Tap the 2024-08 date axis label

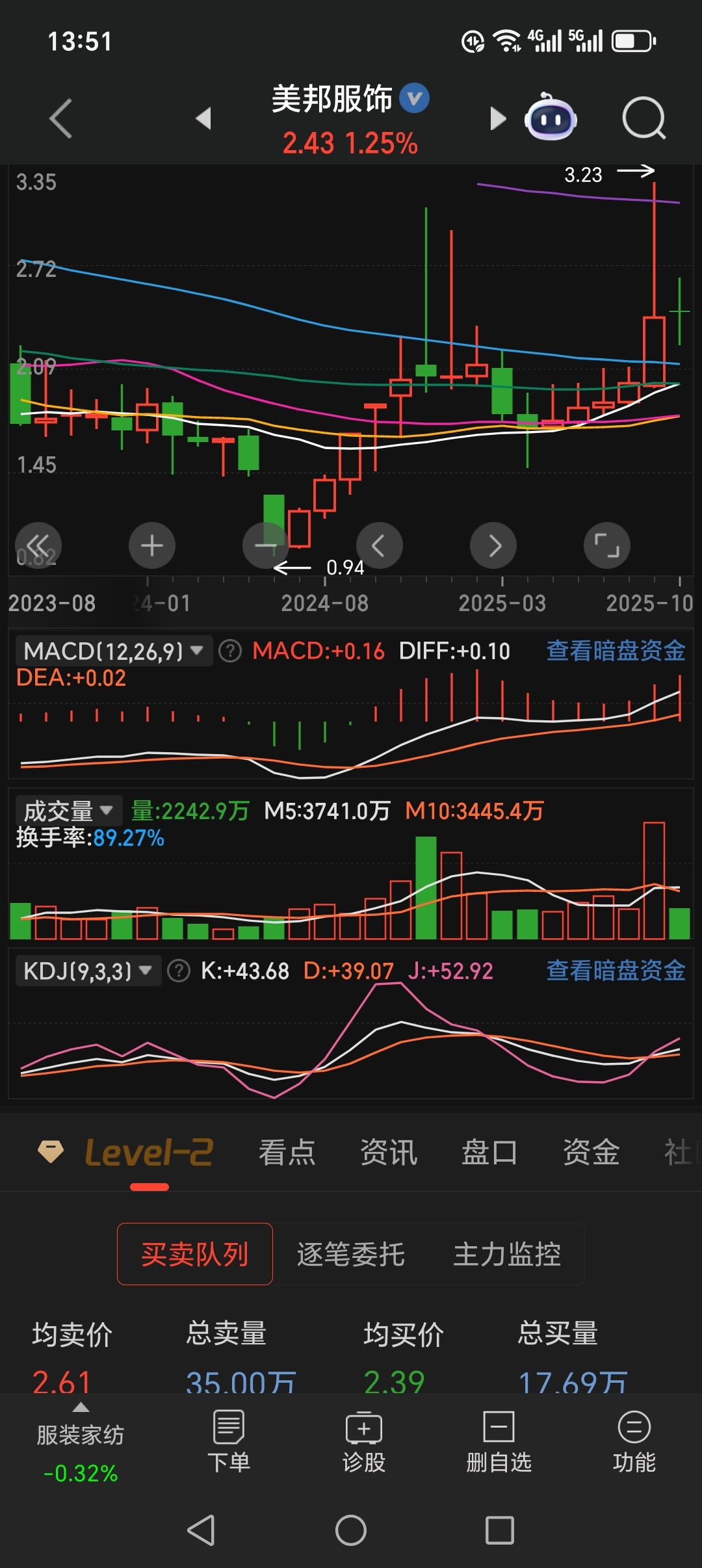tap(325, 603)
